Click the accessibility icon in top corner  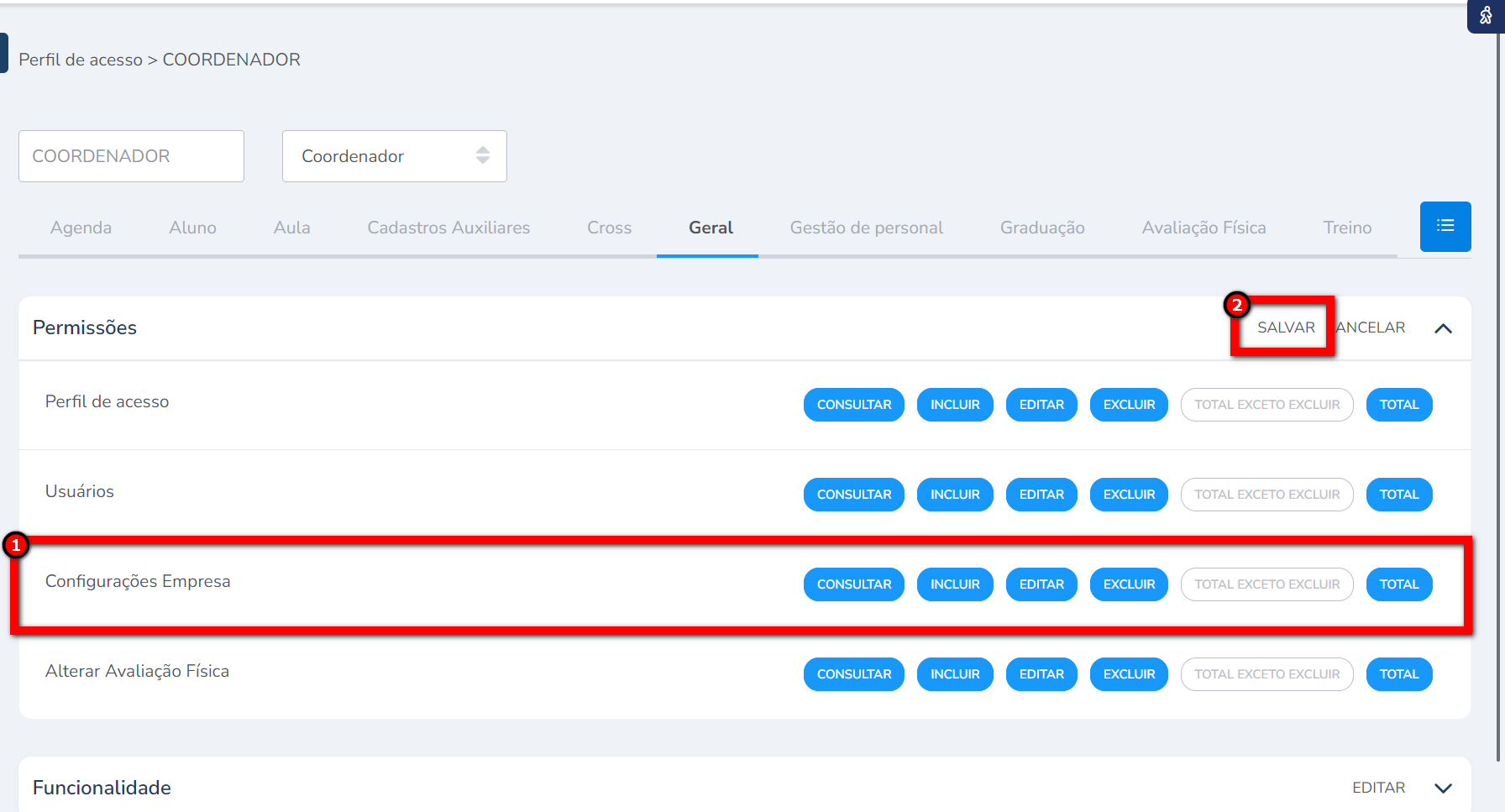1485,16
